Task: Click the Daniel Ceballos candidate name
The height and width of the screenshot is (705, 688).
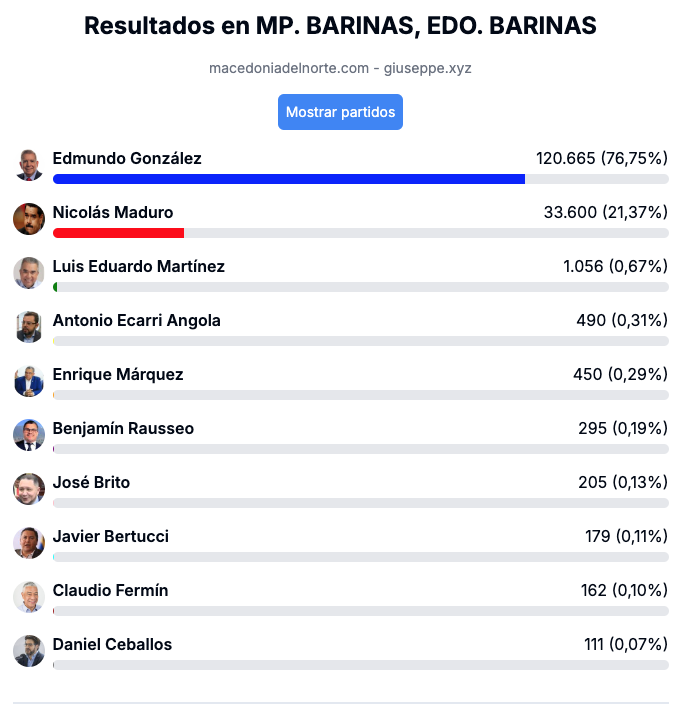Action: tap(112, 644)
